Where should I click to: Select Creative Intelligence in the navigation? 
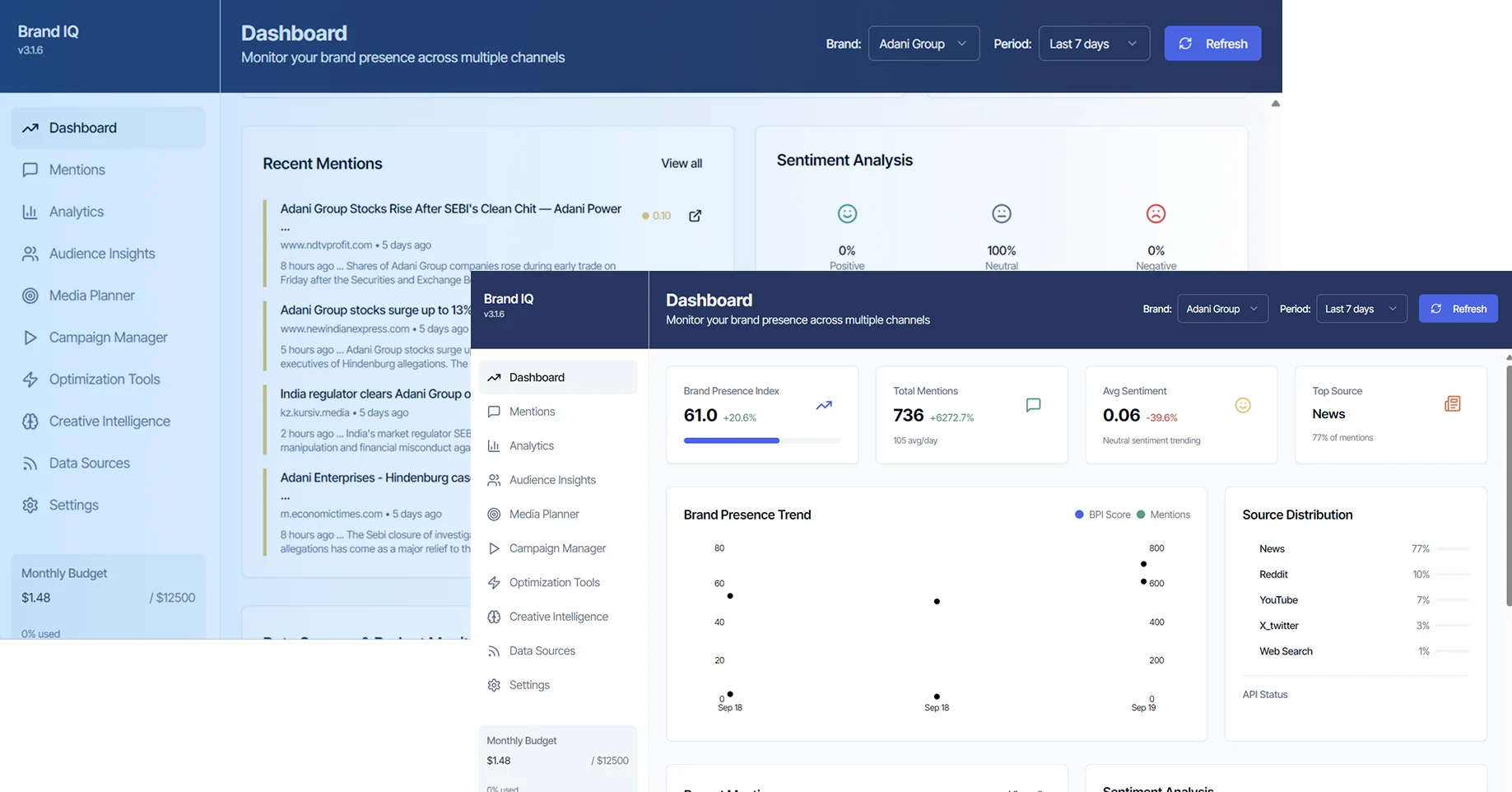pos(558,616)
